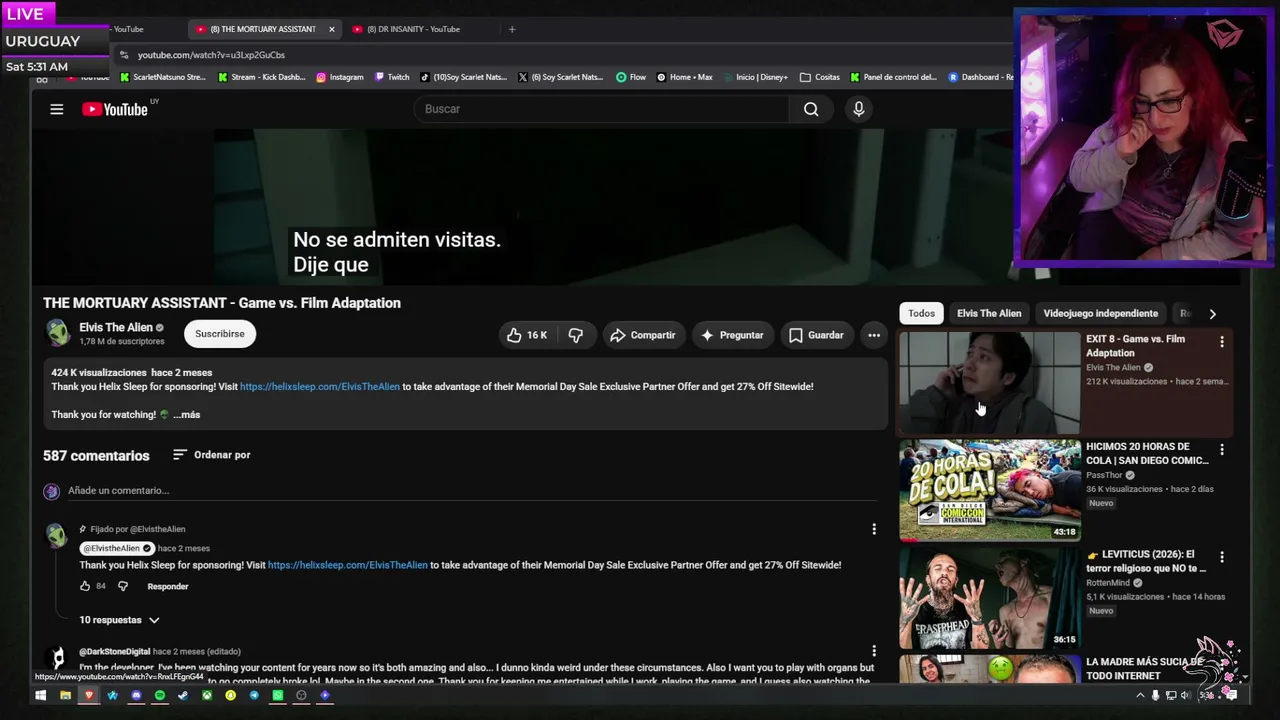
Task: Open the Cositas bookmarks folder
Action: click(820, 77)
